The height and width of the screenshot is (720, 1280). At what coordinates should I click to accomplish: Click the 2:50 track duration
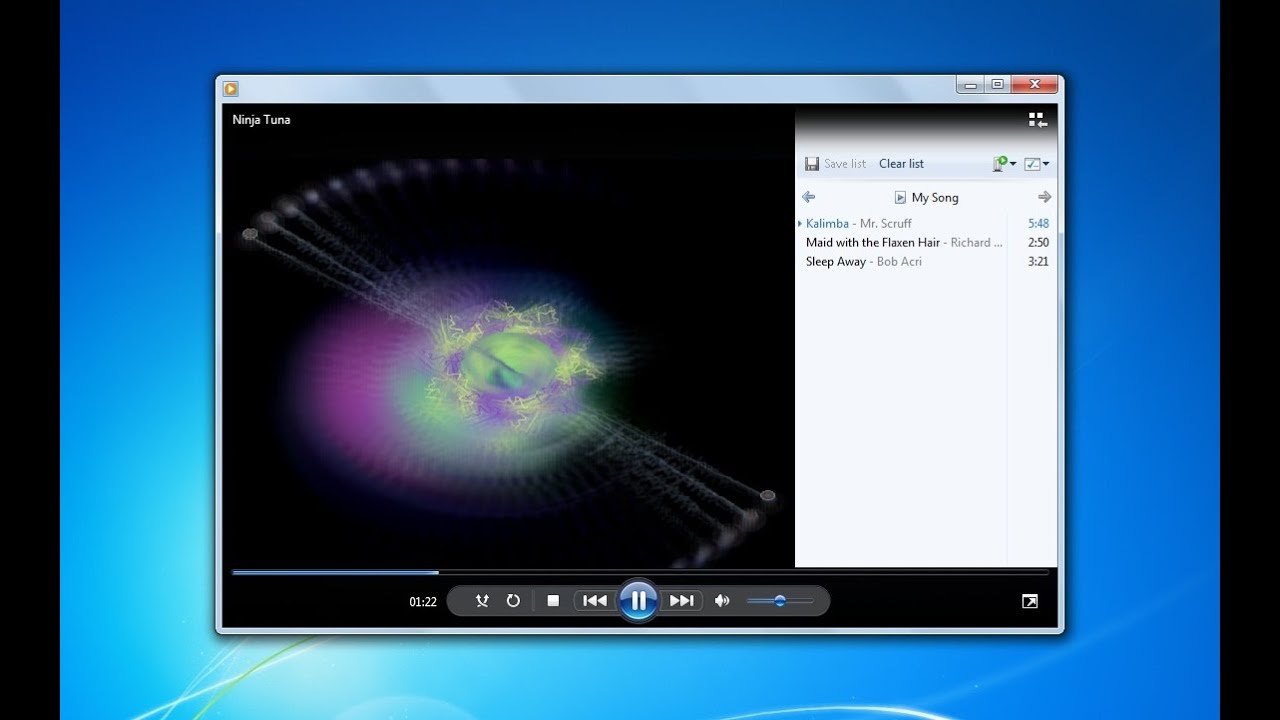tap(1038, 242)
